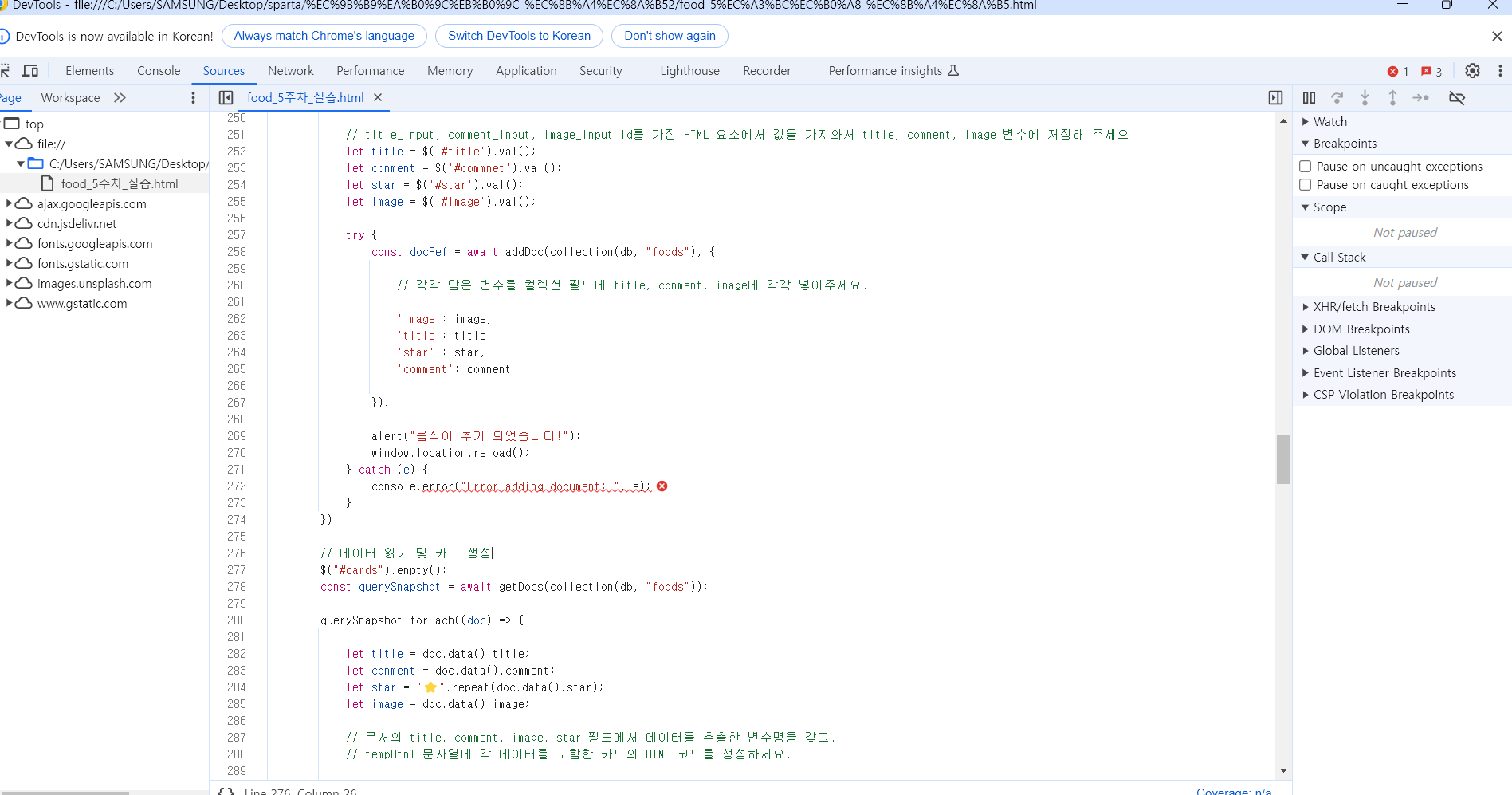
Task: Expand ajax.googleapis.com domain
Action: click(9, 204)
